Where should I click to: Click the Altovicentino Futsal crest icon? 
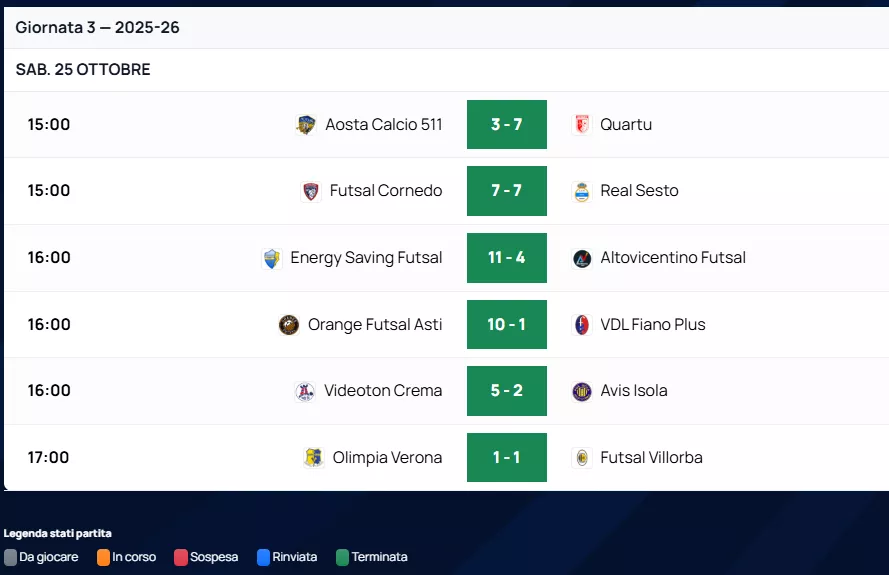(x=582, y=258)
